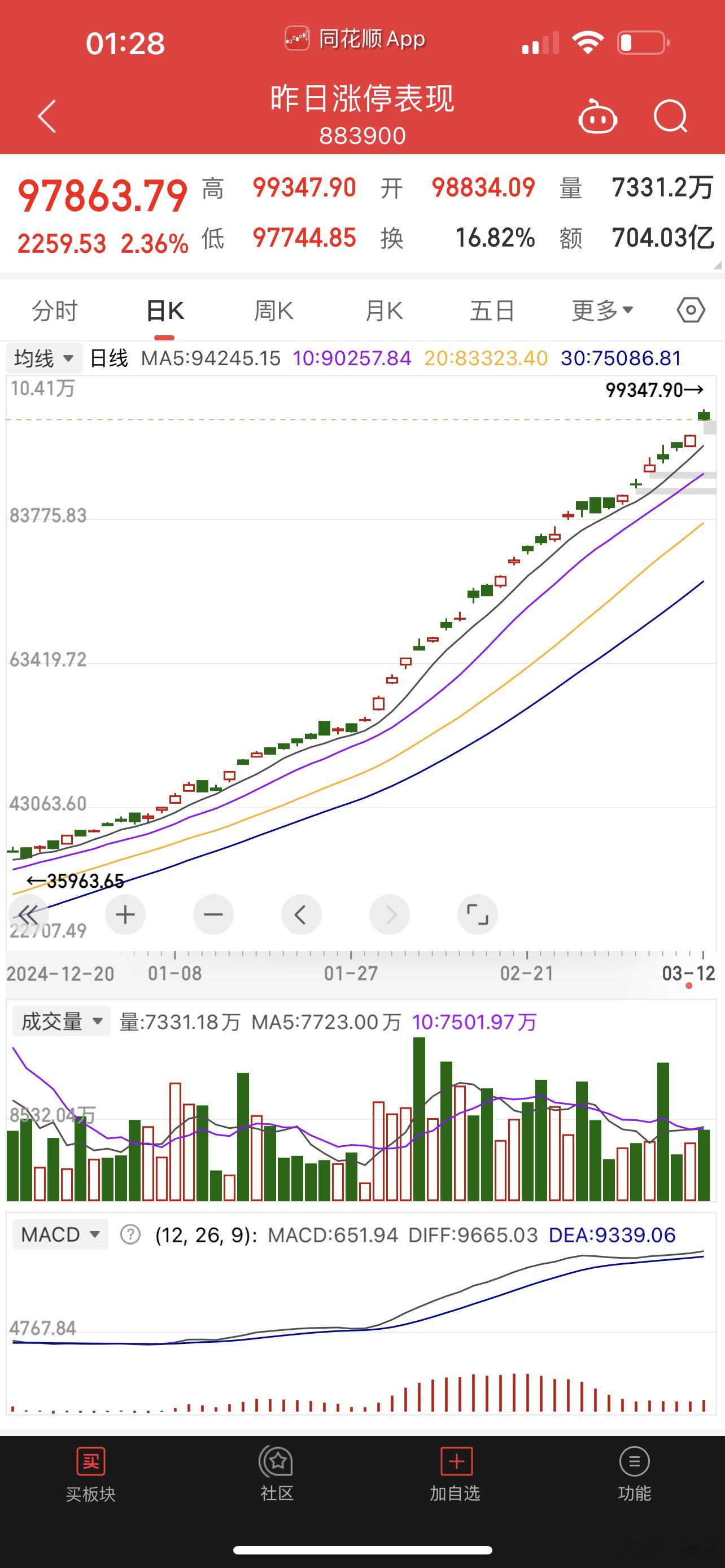Tap the back arrow in header
The height and width of the screenshot is (1568, 725).
click(47, 116)
